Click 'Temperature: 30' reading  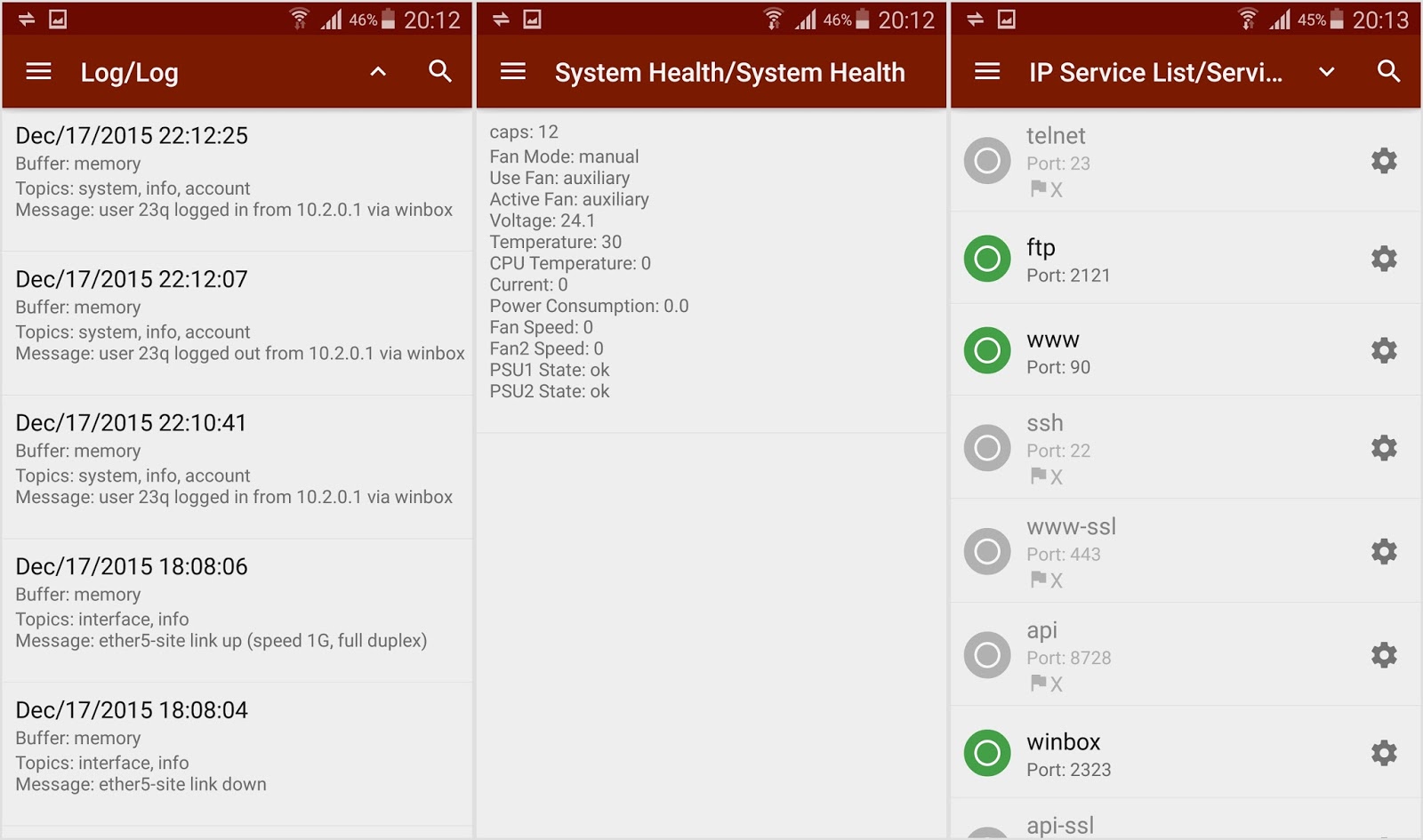556,242
